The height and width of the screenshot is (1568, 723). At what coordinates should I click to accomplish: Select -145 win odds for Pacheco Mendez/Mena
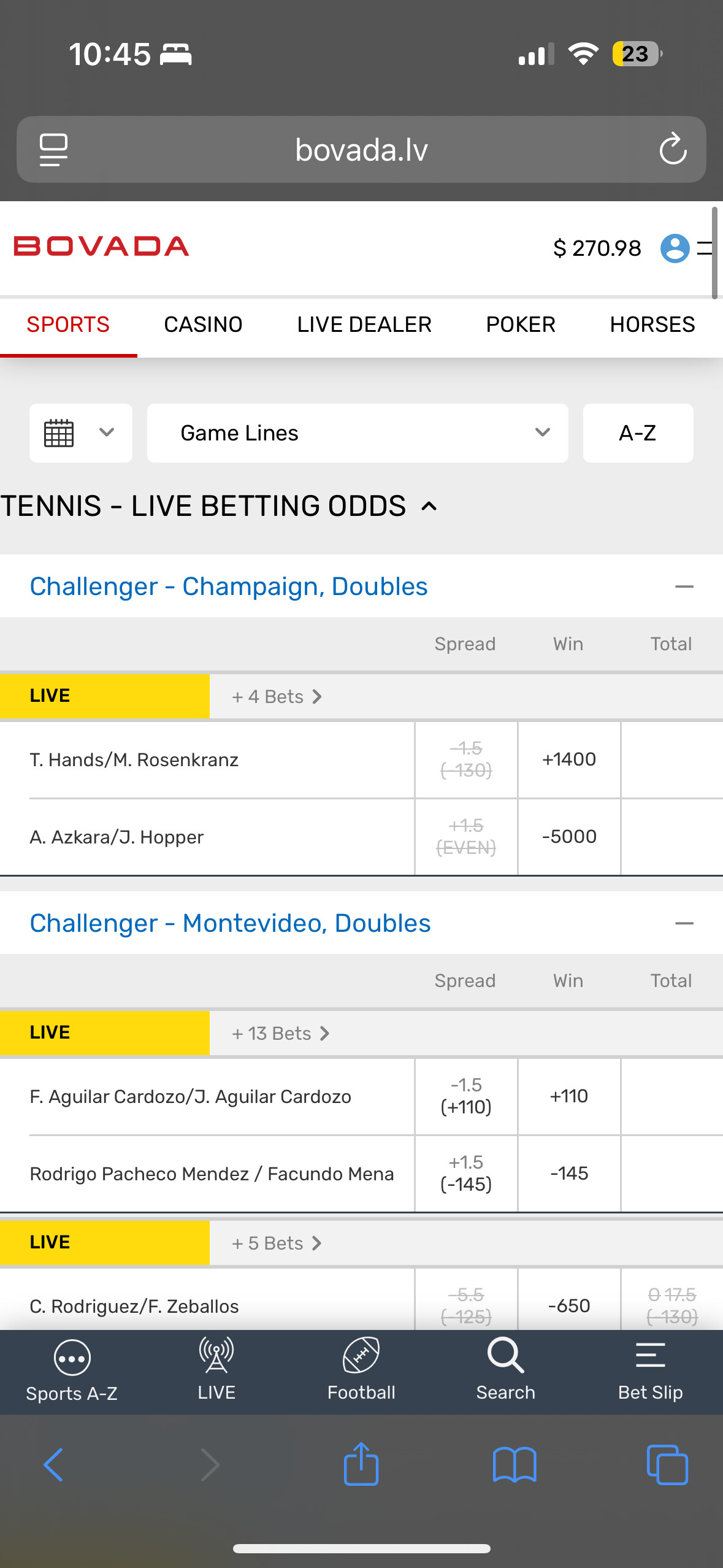click(569, 1174)
